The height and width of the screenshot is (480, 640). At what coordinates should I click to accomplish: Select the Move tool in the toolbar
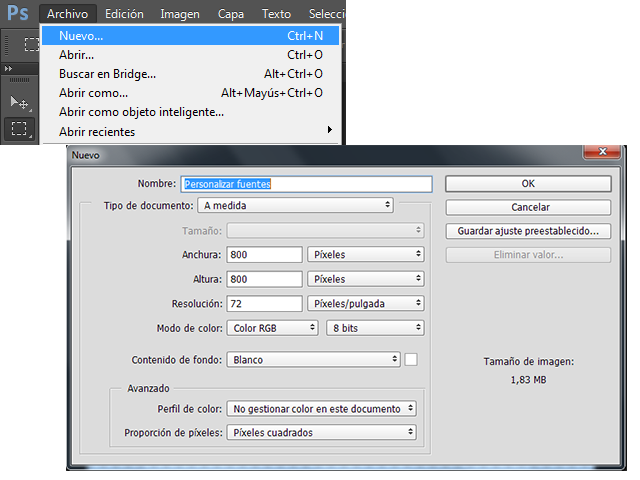(x=19, y=102)
